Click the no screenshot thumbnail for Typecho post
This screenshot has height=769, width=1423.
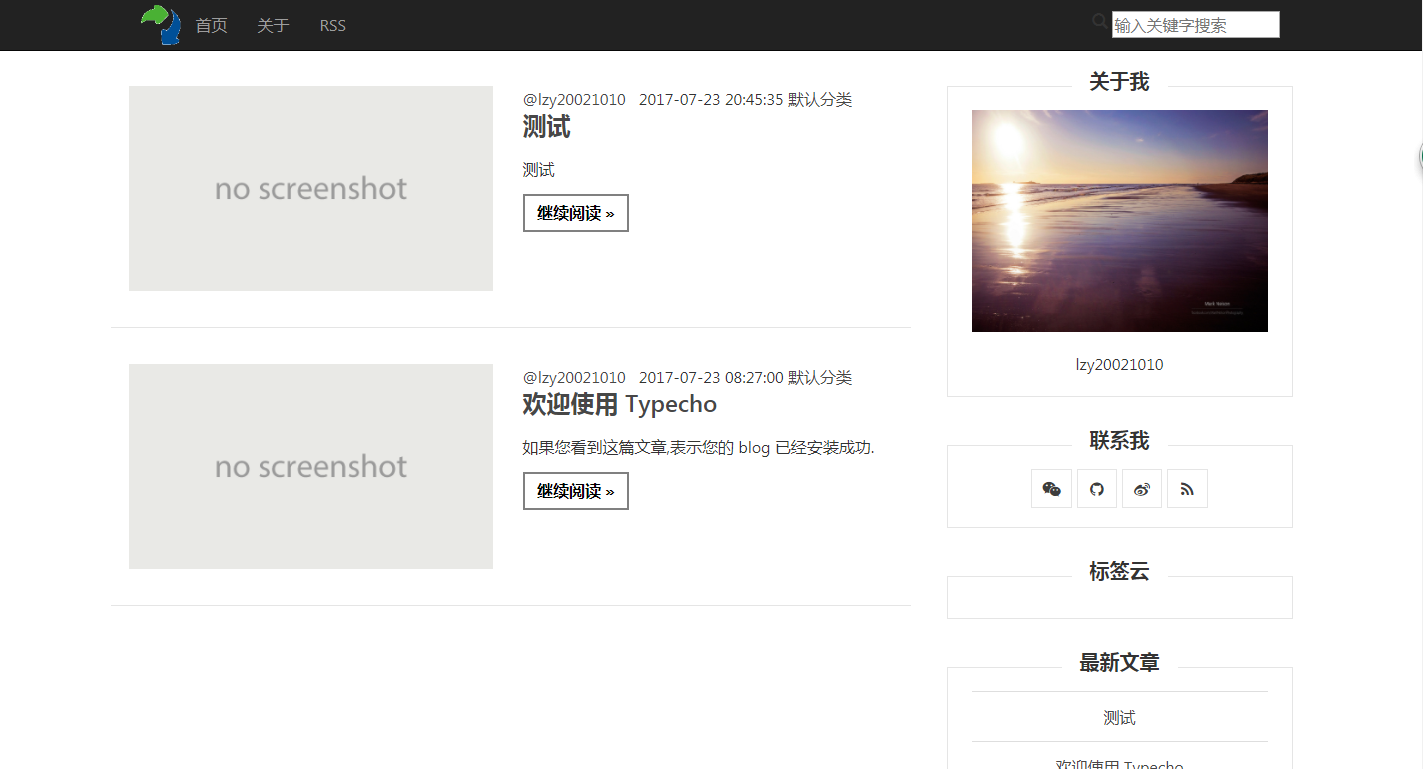tap(311, 466)
